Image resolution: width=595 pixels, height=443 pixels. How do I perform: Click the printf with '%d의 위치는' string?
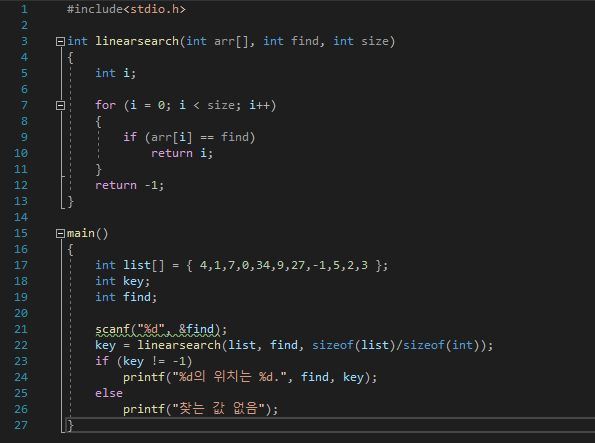tap(250, 377)
